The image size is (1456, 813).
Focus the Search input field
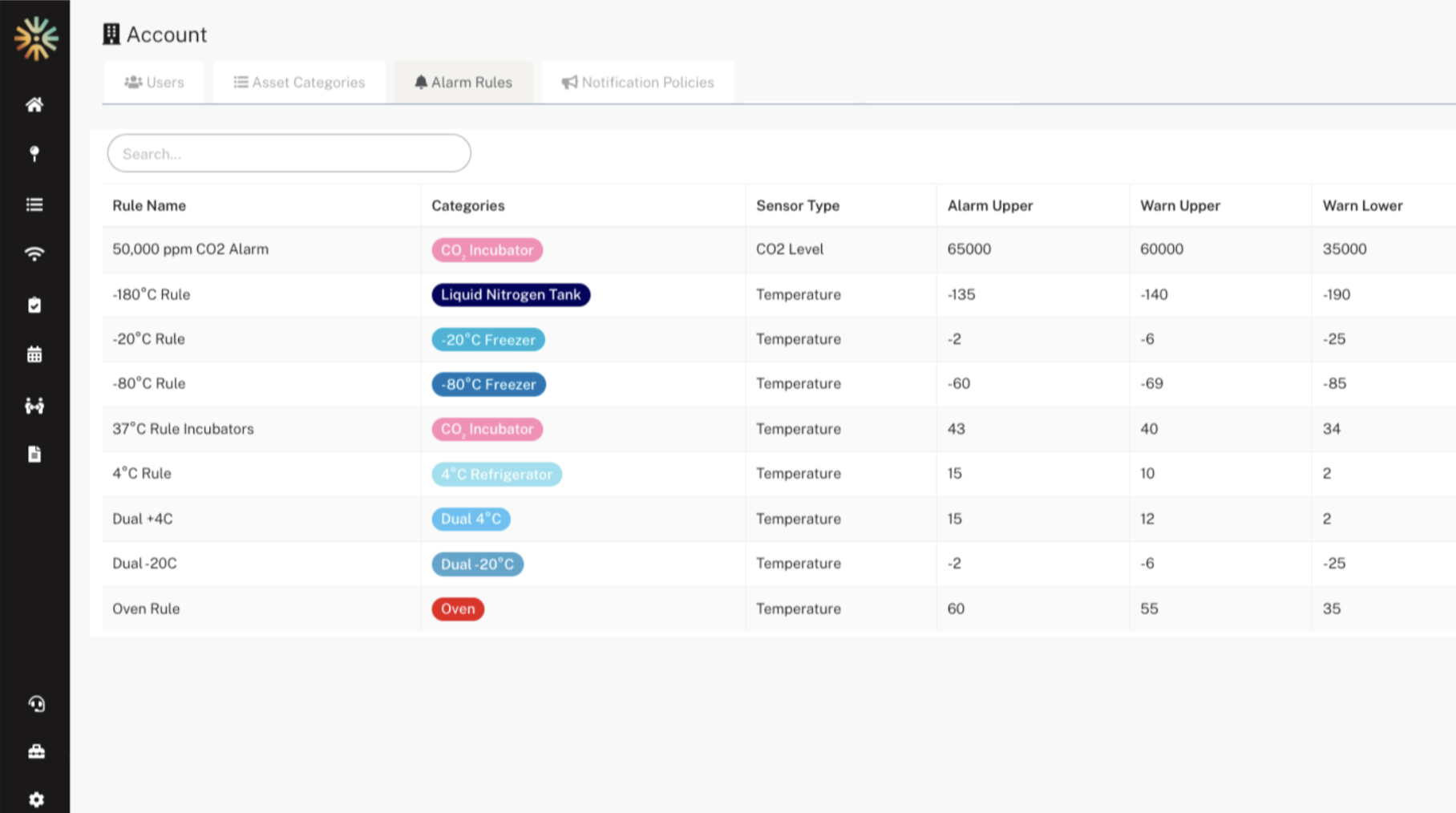tap(289, 153)
